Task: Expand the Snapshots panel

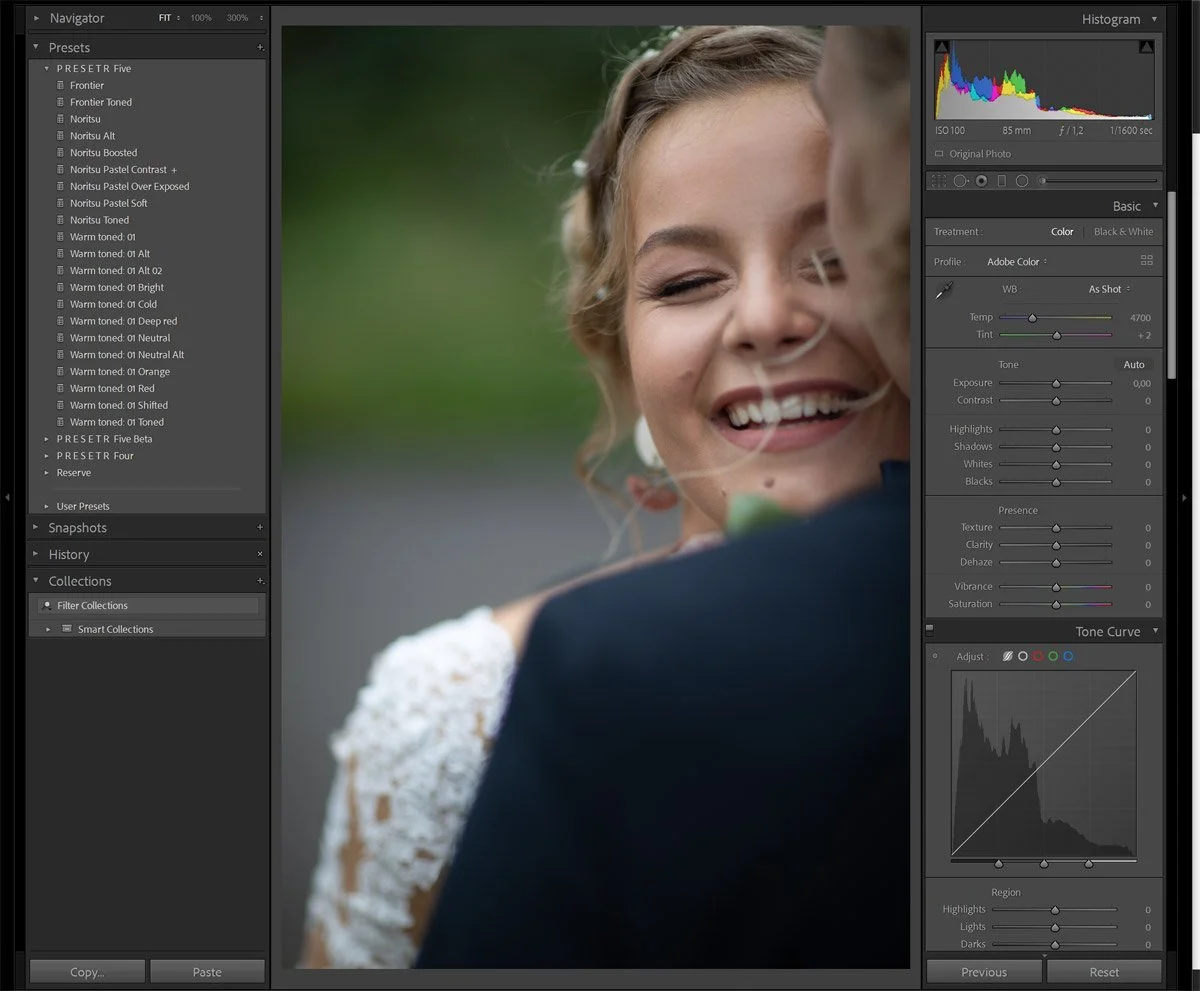Action: 37,527
